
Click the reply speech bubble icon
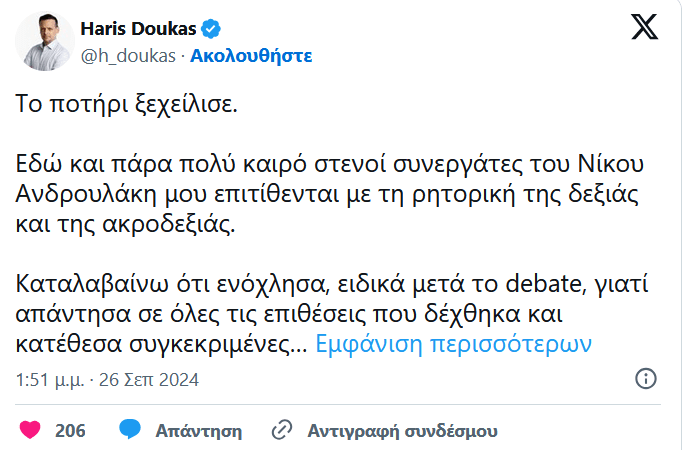coord(128,430)
